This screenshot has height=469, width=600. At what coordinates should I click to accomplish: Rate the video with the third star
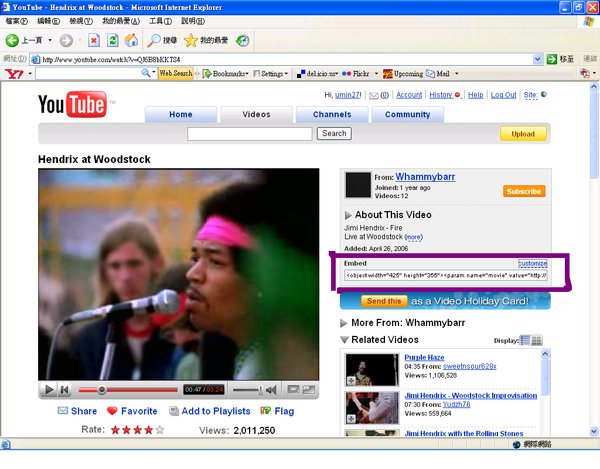pos(138,430)
